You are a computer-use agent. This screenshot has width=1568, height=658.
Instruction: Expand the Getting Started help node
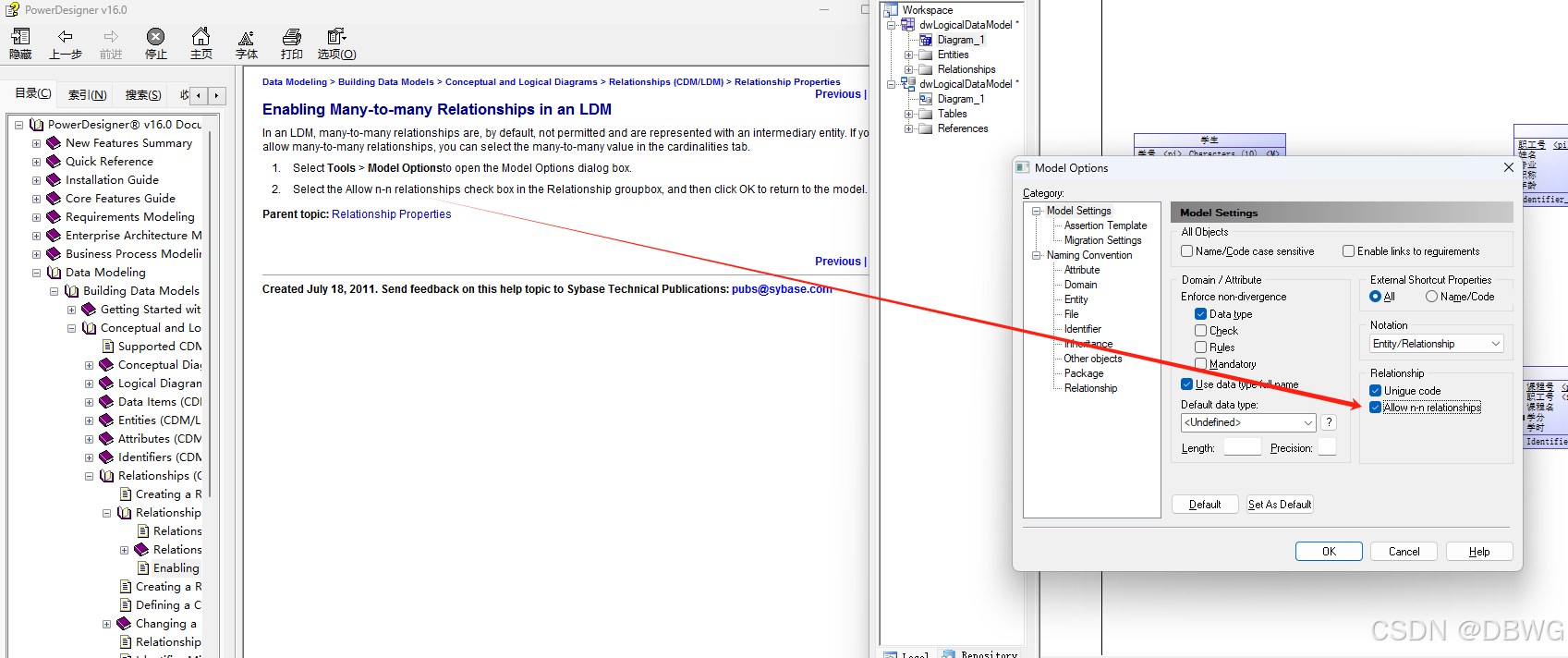(71, 310)
